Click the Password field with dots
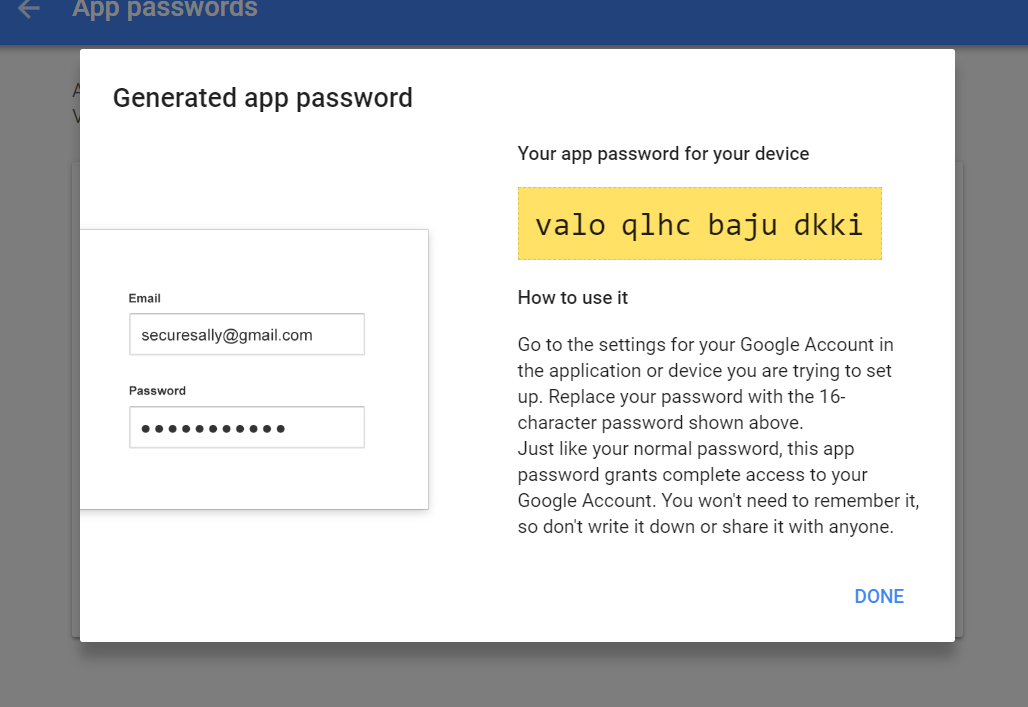 pos(246,428)
